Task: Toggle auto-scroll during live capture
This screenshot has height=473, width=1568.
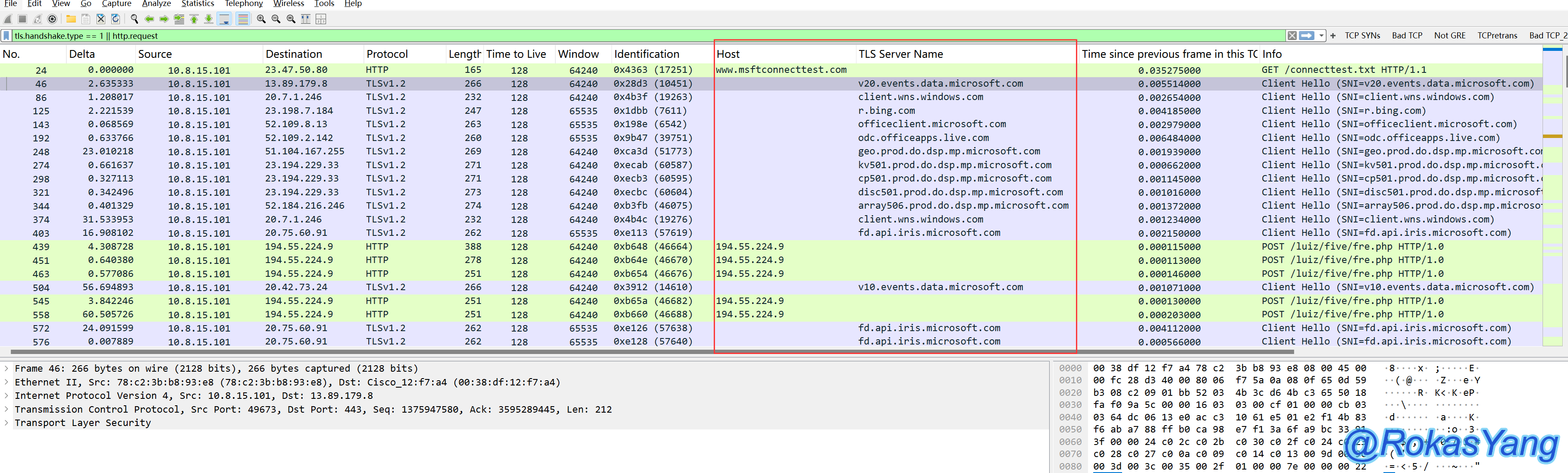Action: [224, 19]
